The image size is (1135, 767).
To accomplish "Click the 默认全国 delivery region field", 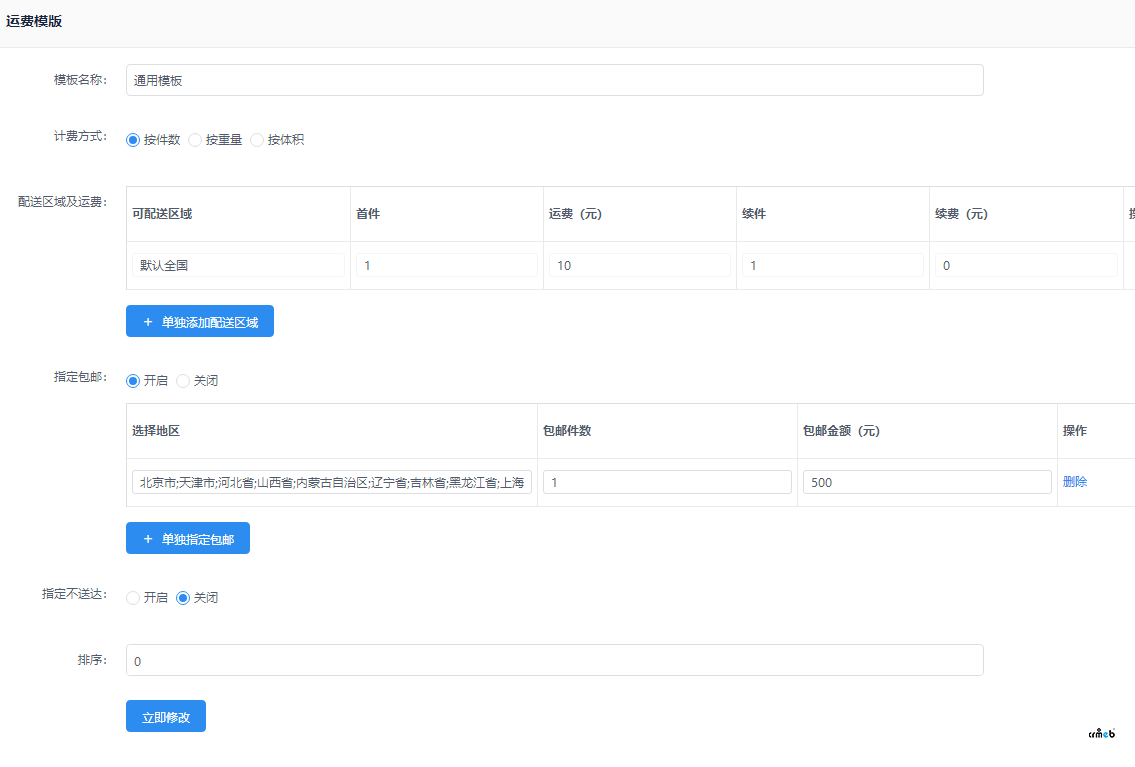I will (x=238, y=266).
